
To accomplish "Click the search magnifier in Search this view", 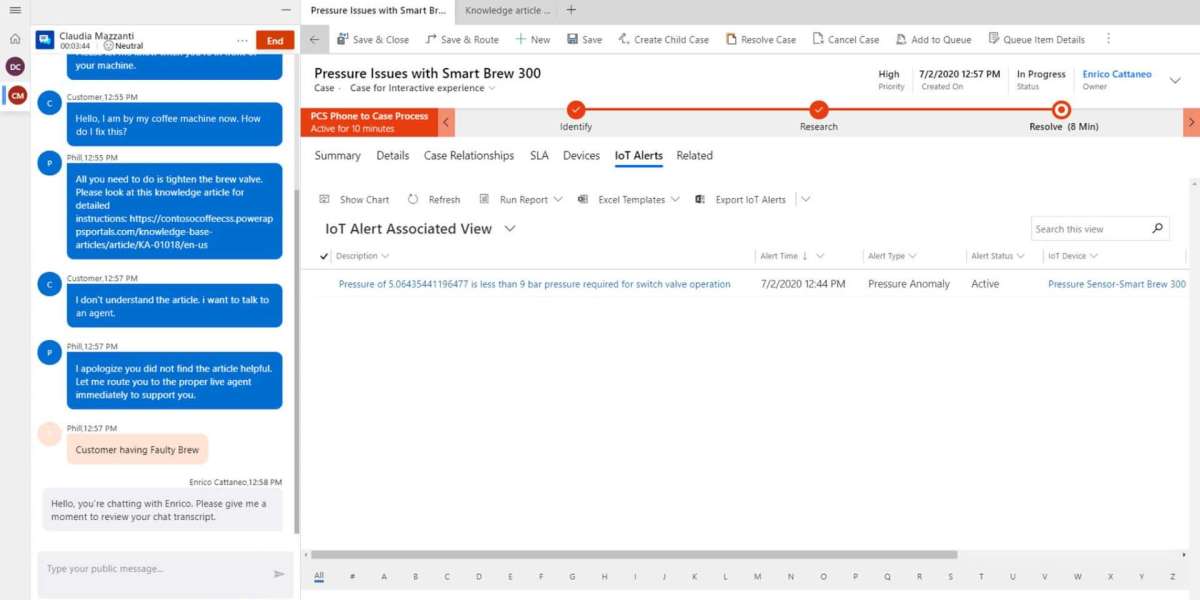I will [x=1157, y=228].
